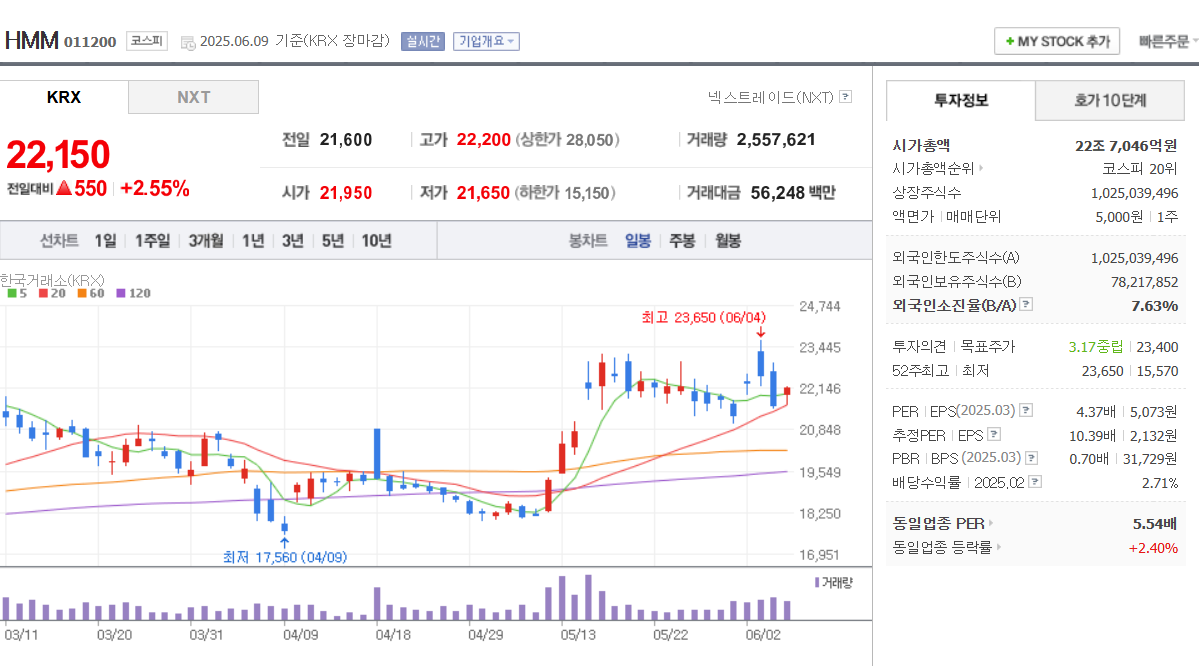Select the 일봉 candle chart

[x=638, y=241]
